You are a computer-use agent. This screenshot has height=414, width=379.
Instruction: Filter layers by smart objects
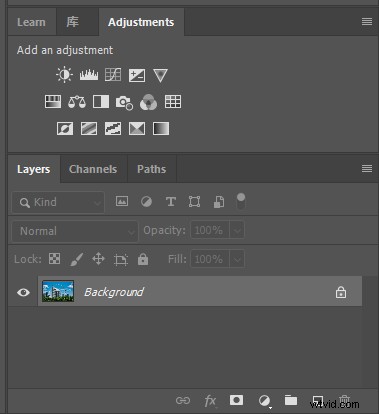tap(219, 202)
